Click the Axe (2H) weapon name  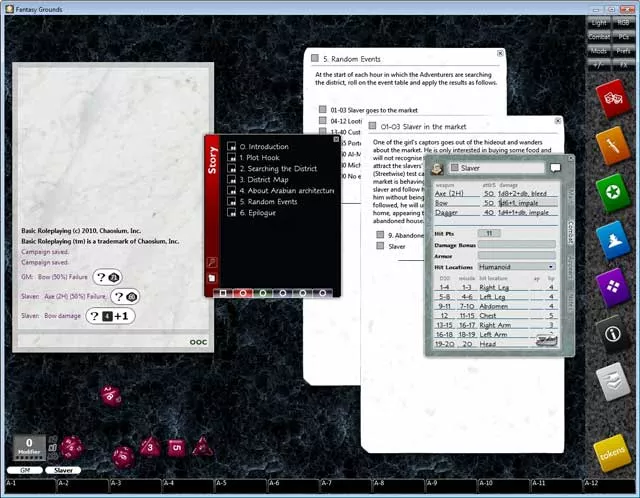click(x=449, y=193)
